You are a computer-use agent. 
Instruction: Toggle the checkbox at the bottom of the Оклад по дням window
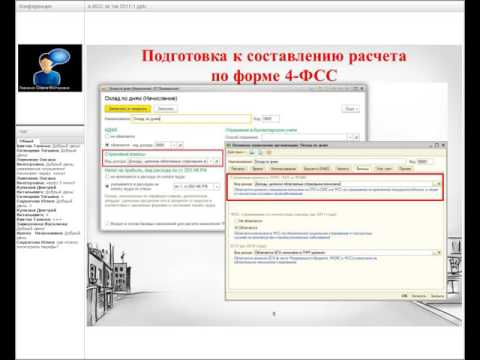point(107,223)
